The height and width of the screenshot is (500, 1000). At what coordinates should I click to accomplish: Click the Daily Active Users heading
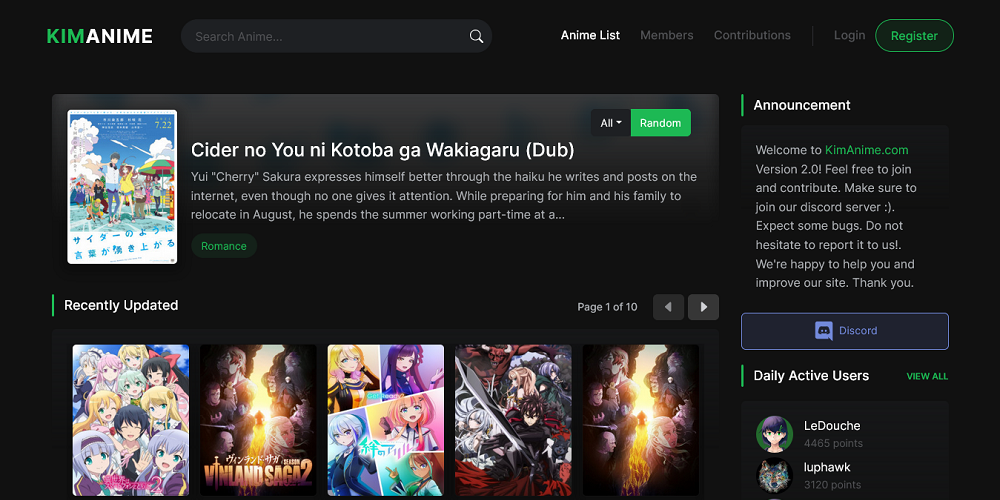(811, 376)
